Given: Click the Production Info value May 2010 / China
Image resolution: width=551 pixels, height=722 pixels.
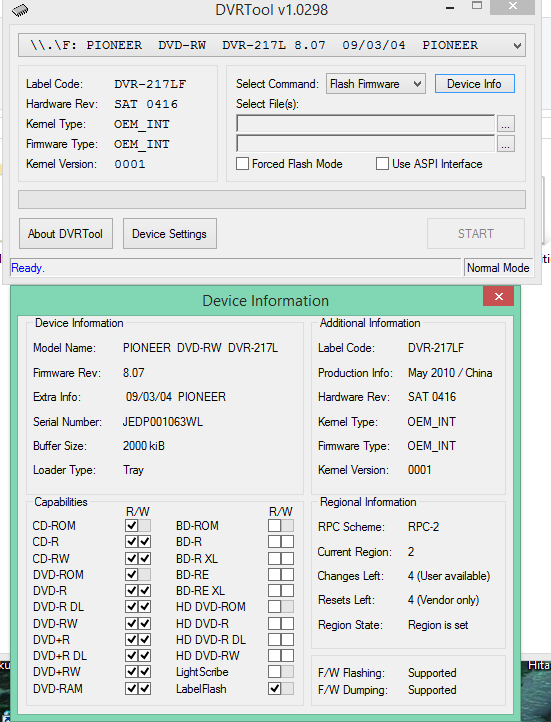Looking at the screenshot, I should click(x=450, y=373).
